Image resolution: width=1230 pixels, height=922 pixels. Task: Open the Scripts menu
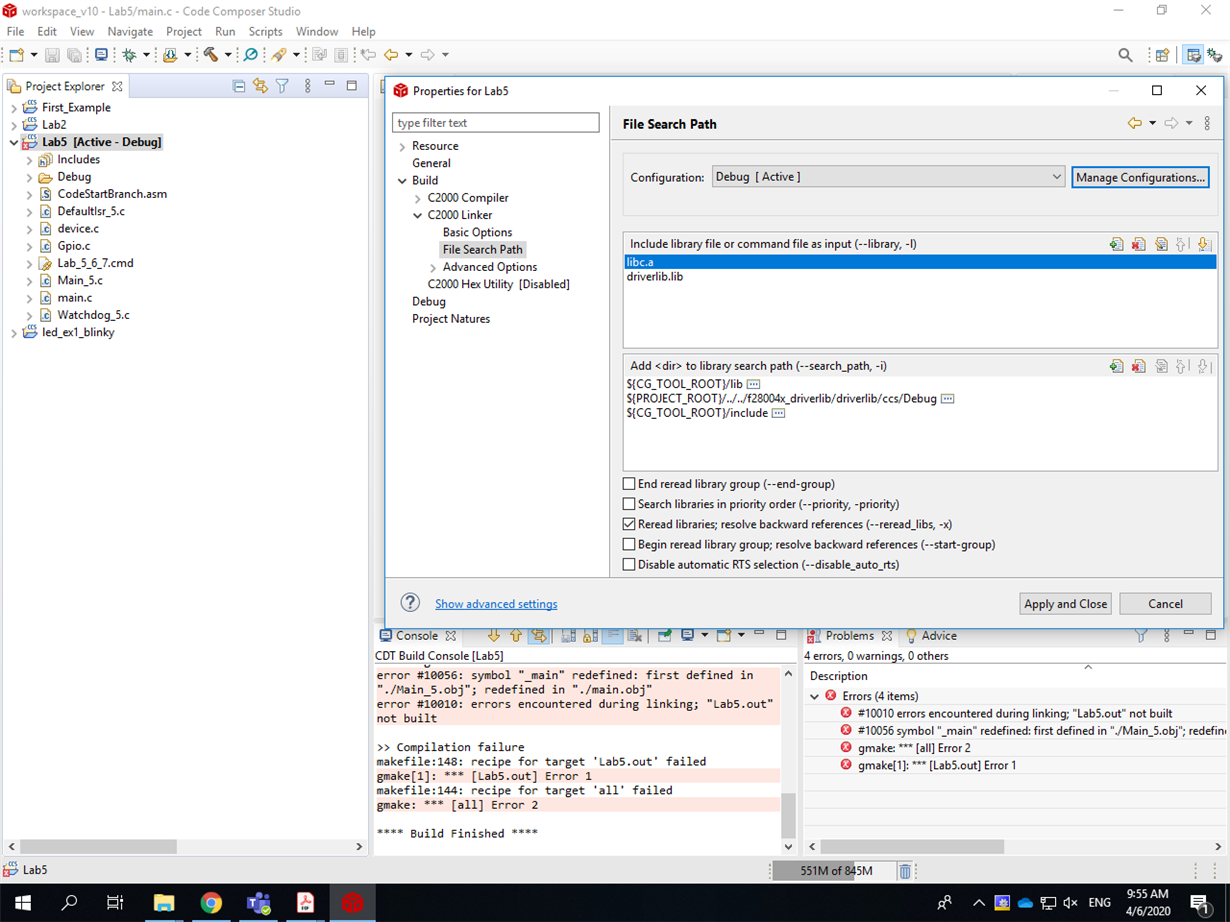point(266,31)
